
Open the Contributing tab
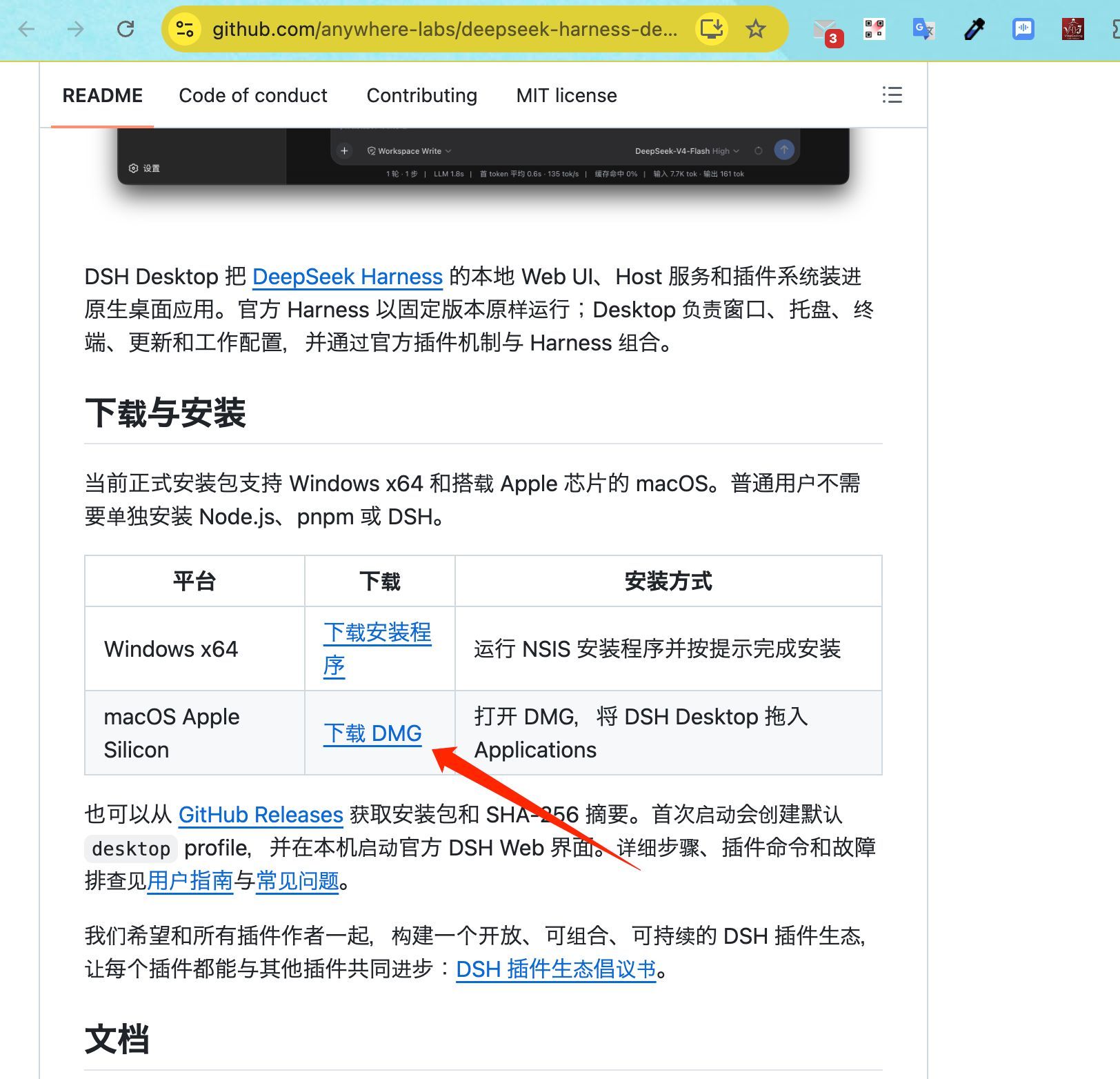point(422,95)
